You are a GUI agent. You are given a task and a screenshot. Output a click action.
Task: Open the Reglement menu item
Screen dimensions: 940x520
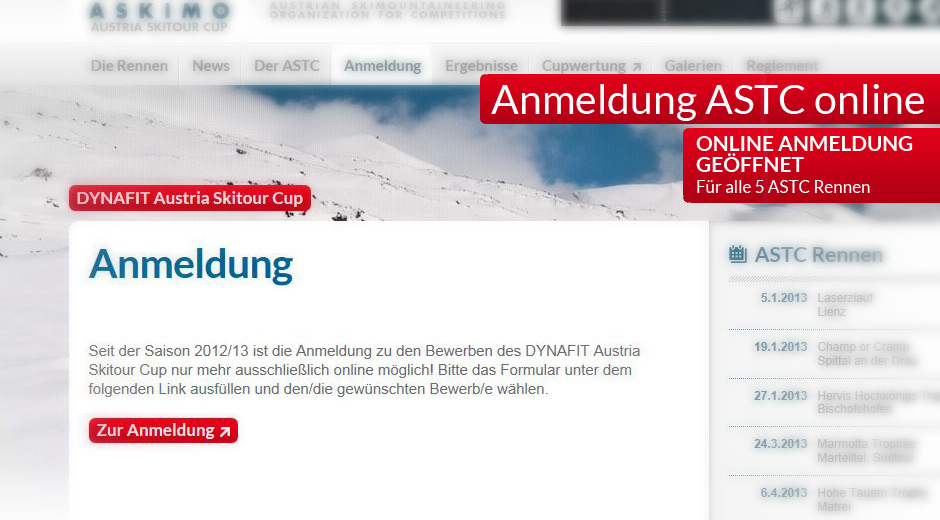[782, 66]
